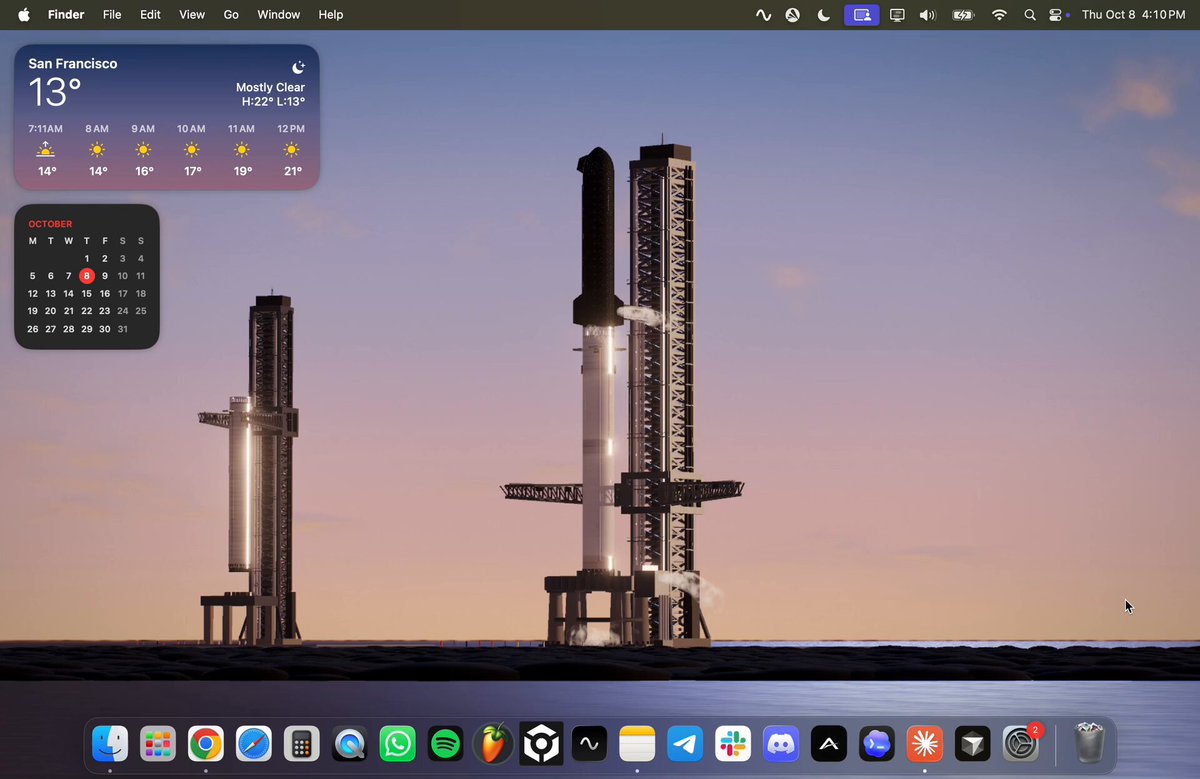This screenshot has width=1200, height=779.
Task: Open the Apple menu
Action: [24, 15]
